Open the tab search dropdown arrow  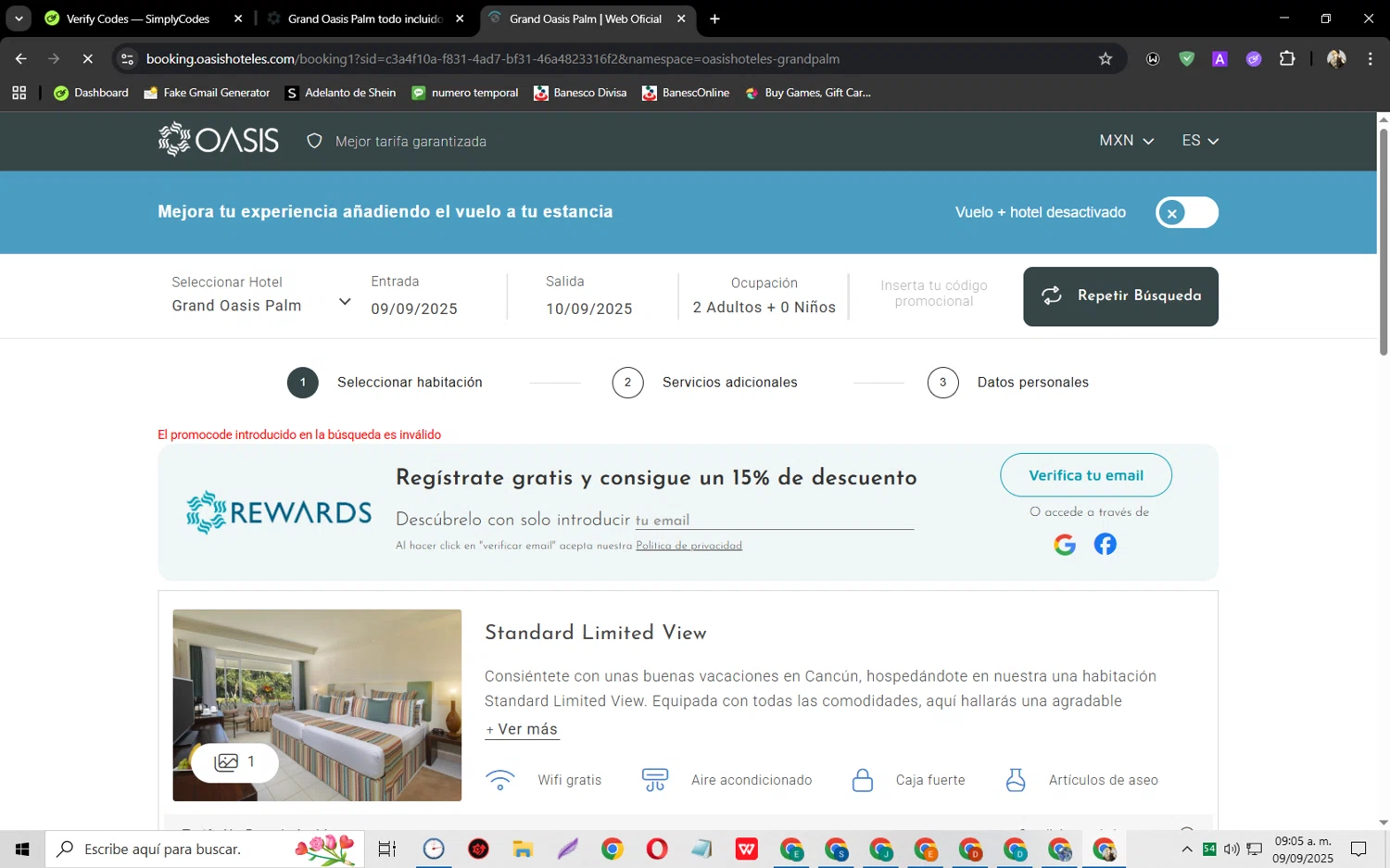19,19
